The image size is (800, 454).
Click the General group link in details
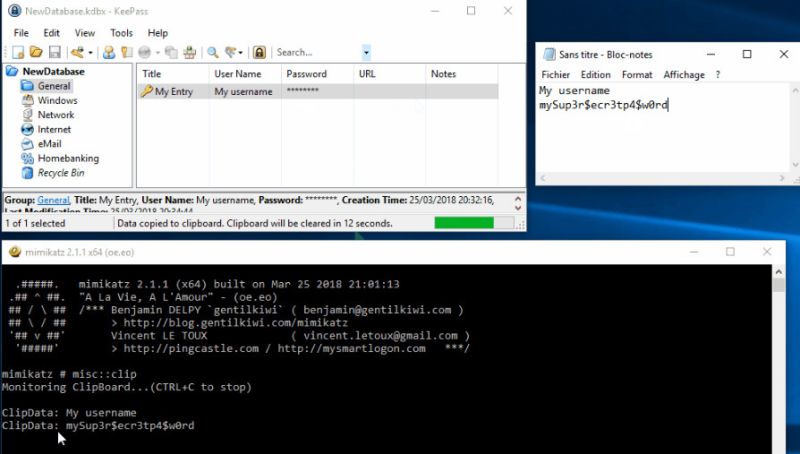[53, 200]
